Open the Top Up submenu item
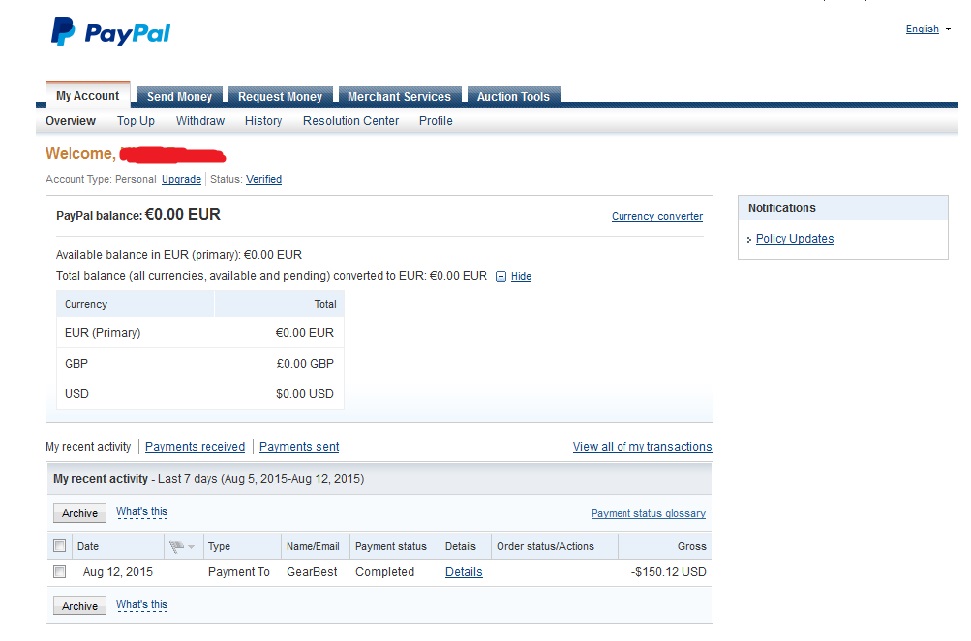 (x=136, y=121)
